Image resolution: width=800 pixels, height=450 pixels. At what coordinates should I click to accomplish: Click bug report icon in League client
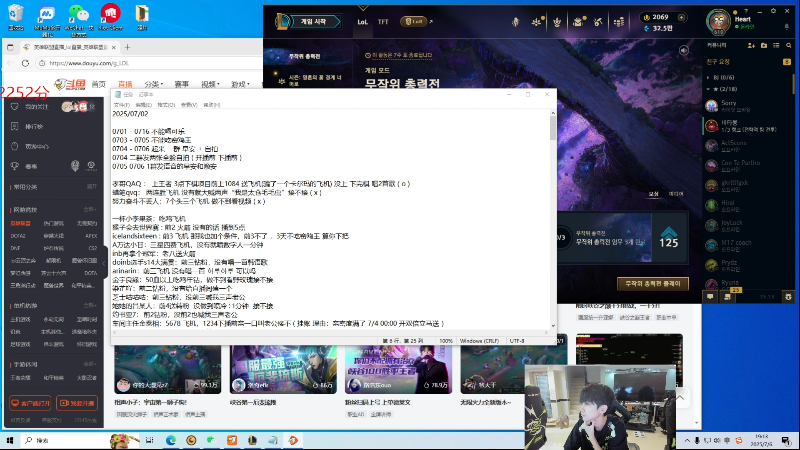tap(788, 296)
